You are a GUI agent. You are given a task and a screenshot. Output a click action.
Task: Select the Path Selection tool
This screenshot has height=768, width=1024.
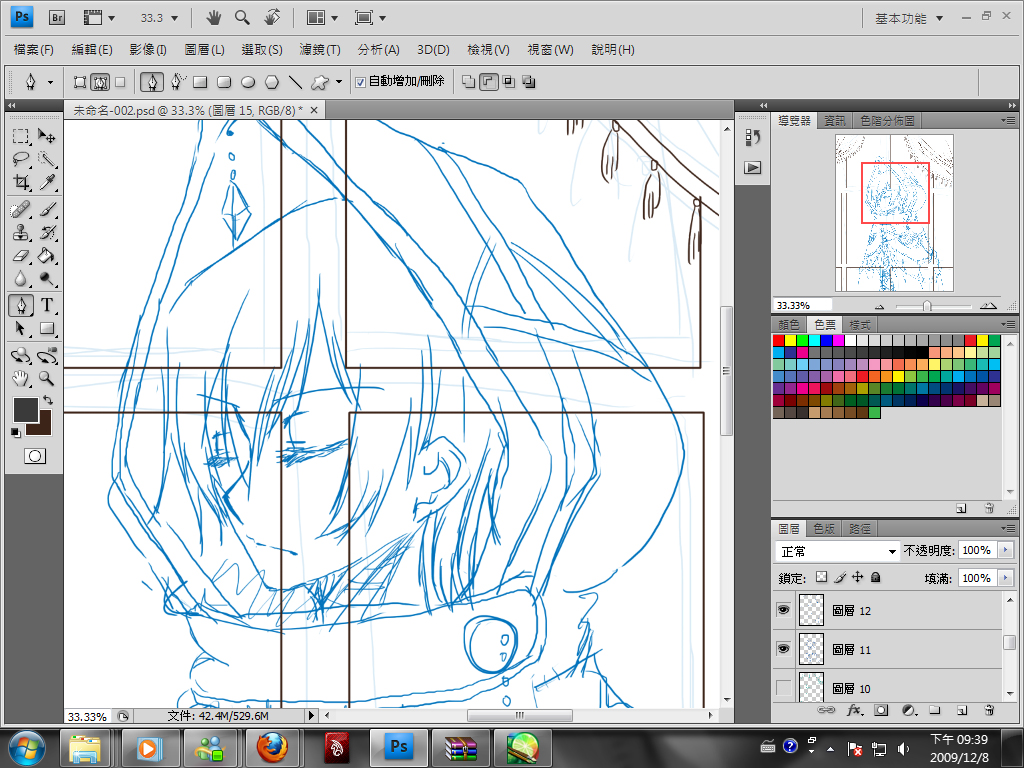click(x=21, y=328)
